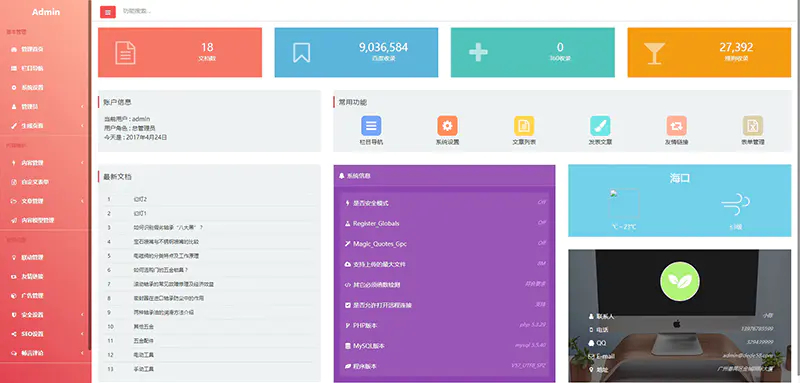The image size is (800, 383).
Task: Click the green leaf avatar on contact card
Action: click(x=679, y=281)
